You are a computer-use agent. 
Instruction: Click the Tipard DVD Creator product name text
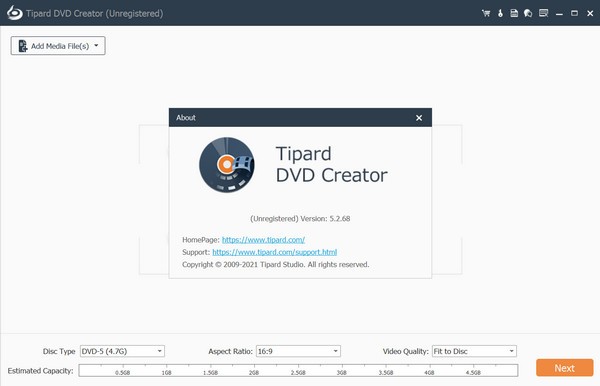331,164
